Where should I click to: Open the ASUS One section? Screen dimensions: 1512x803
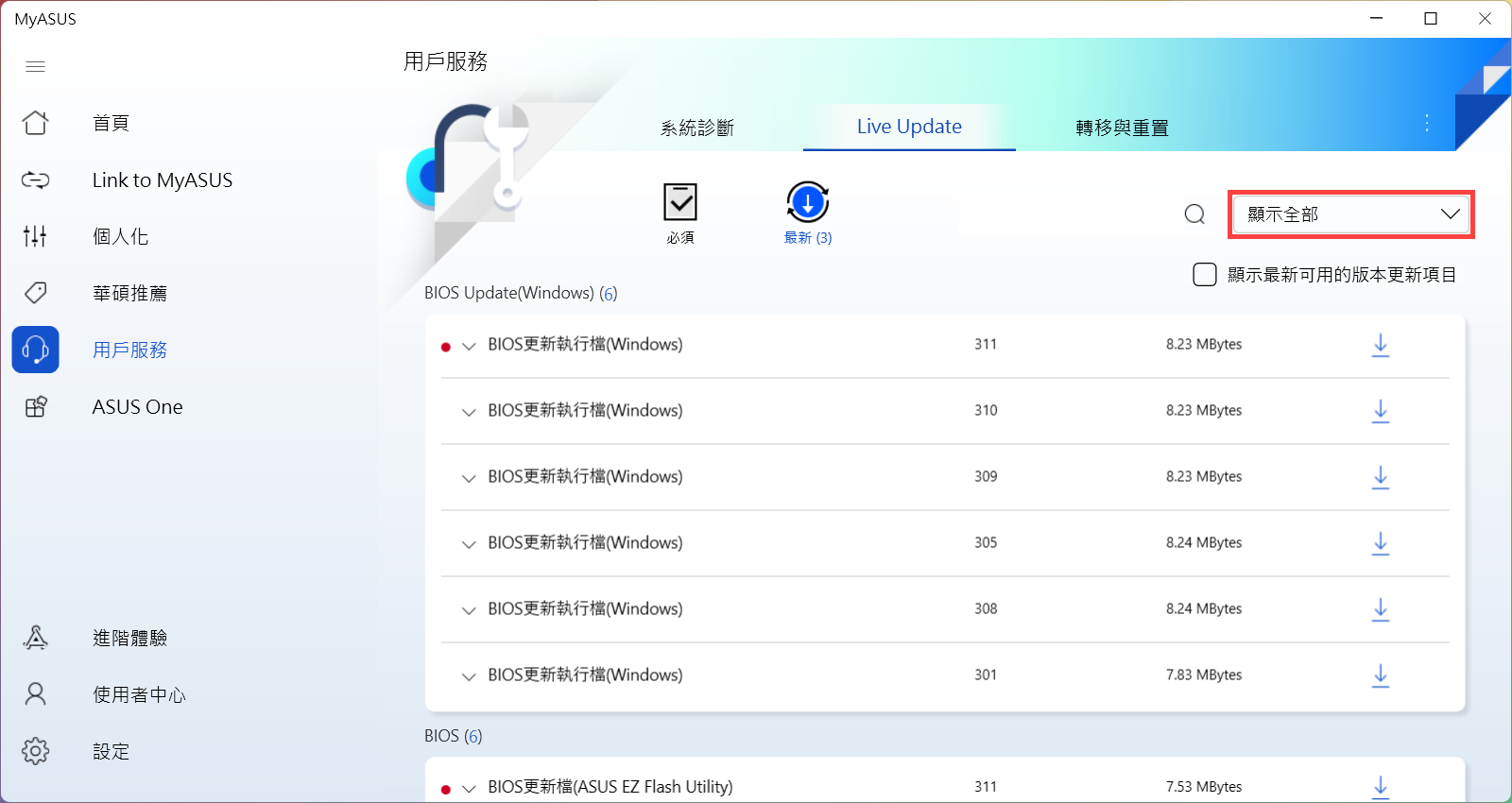pyautogui.click(x=137, y=406)
